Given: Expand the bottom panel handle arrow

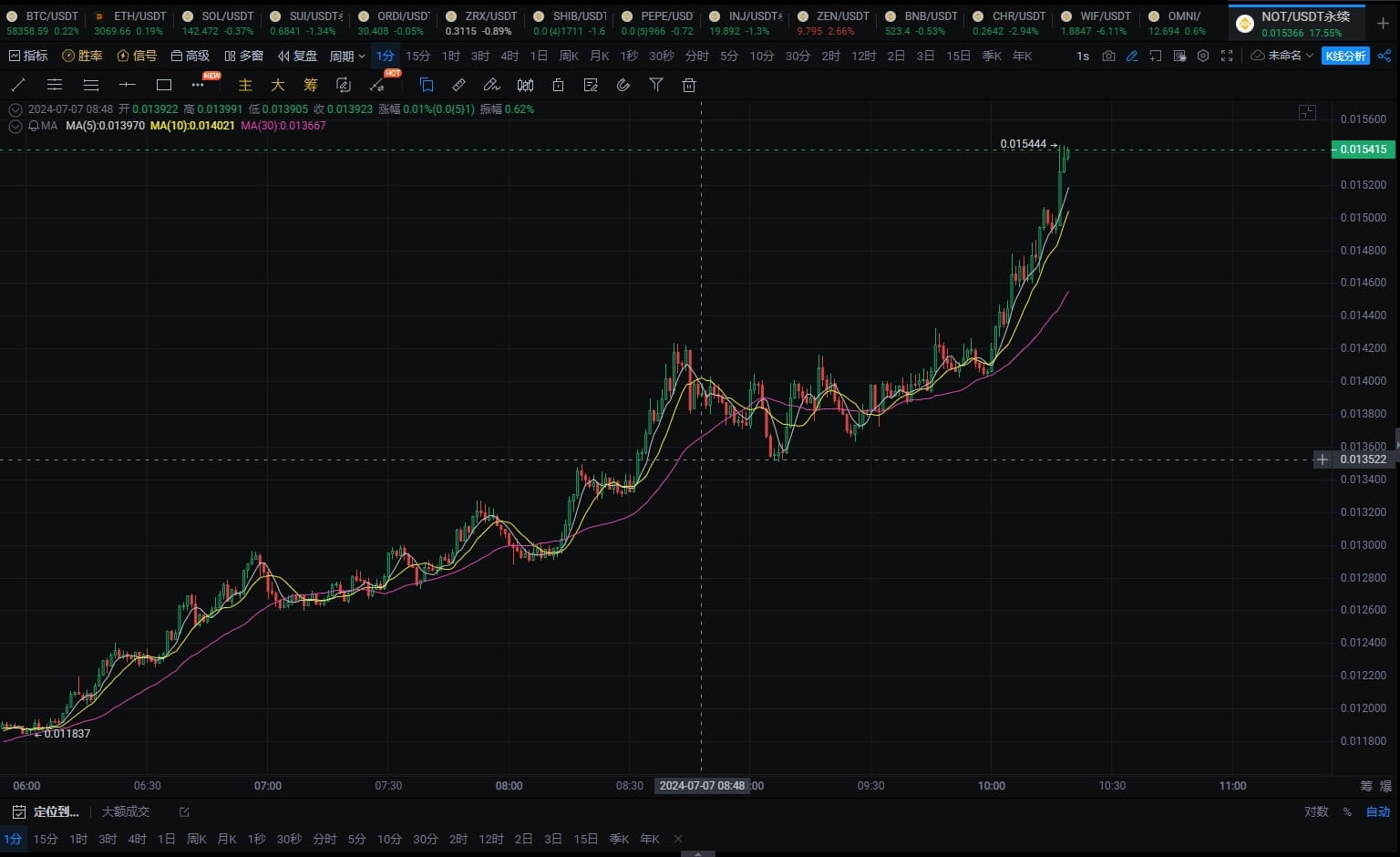Looking at the screenshot, I should click(x=698, y=853).
